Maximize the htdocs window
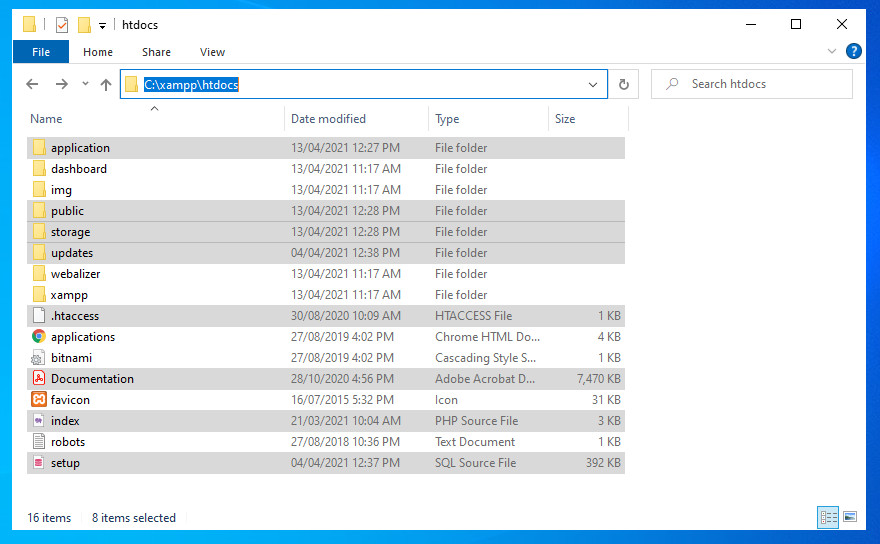Screen dimensions: 880x544 [796, 24]
